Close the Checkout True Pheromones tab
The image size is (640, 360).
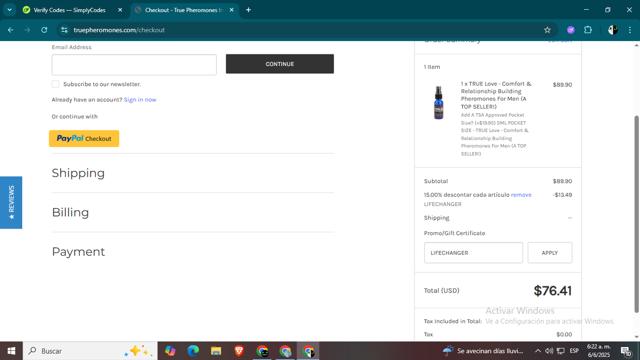tap(231, 10)
